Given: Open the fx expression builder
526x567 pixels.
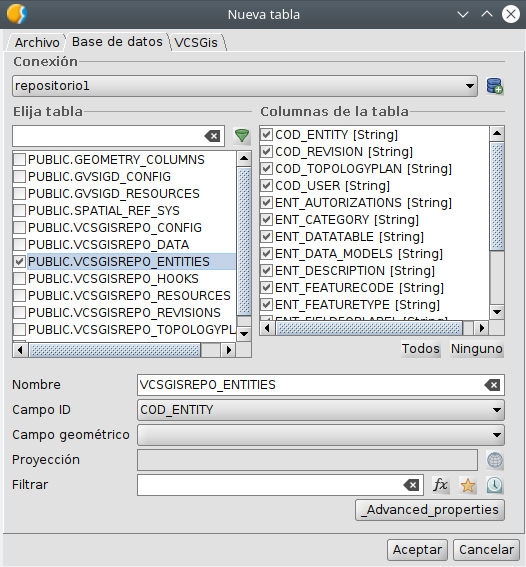Looking at the screenshot, I should tap(440, 485).
